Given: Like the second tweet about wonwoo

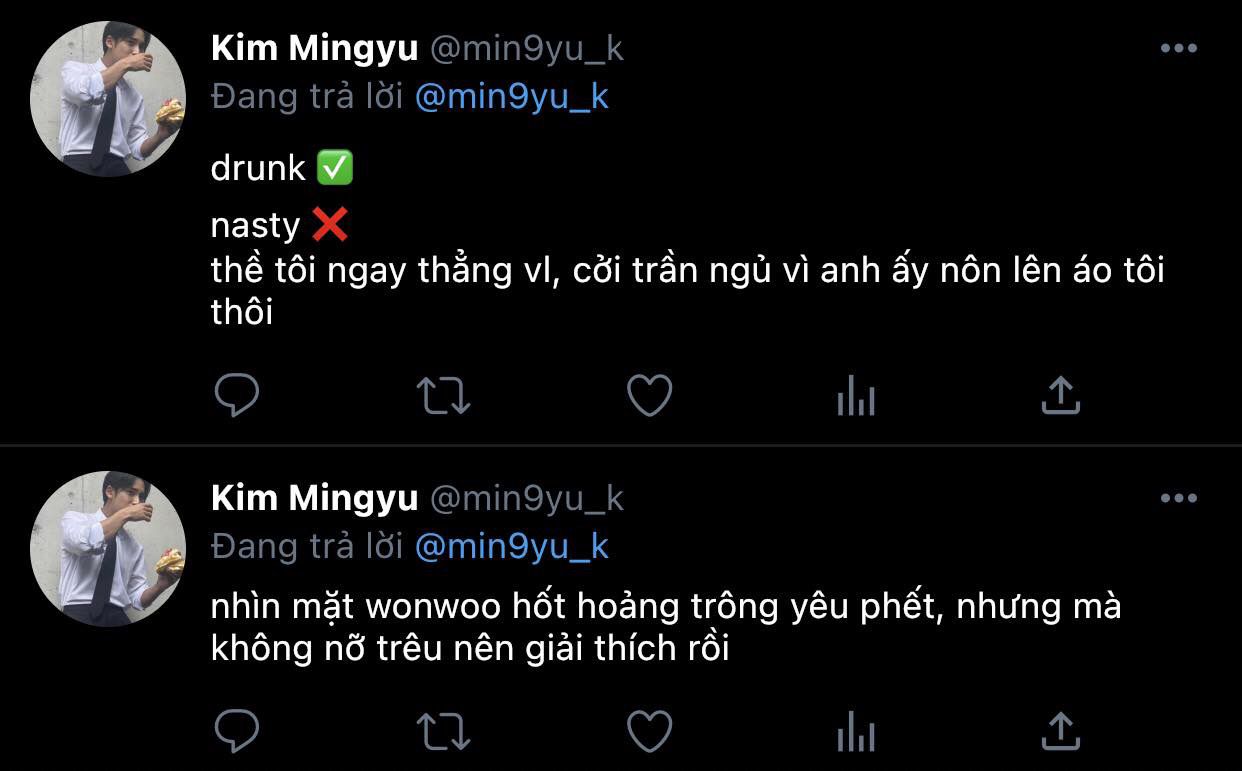Looking at the screenshot, I should (649, 732).
